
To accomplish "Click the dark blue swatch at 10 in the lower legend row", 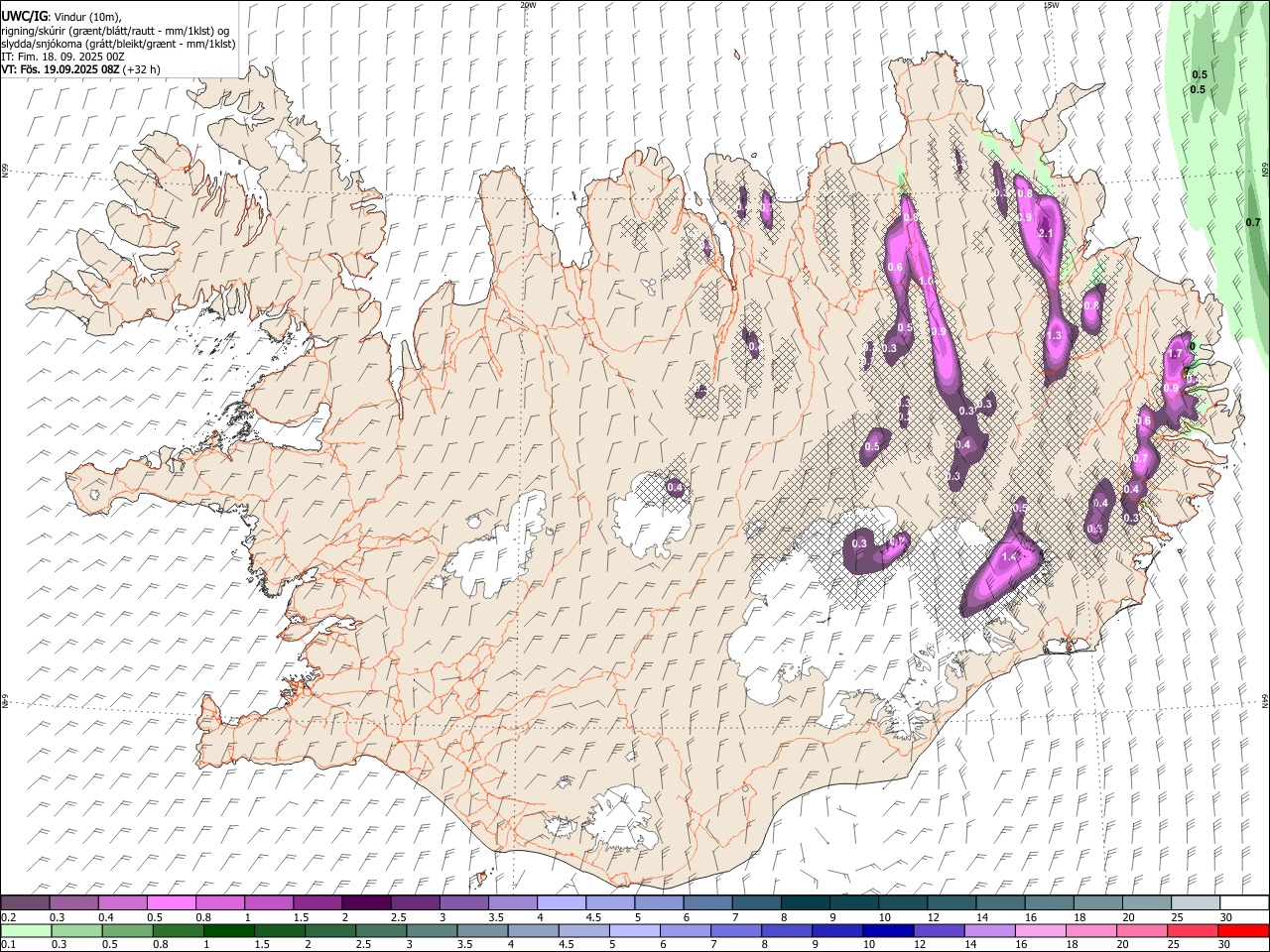I will pos(888,930).
